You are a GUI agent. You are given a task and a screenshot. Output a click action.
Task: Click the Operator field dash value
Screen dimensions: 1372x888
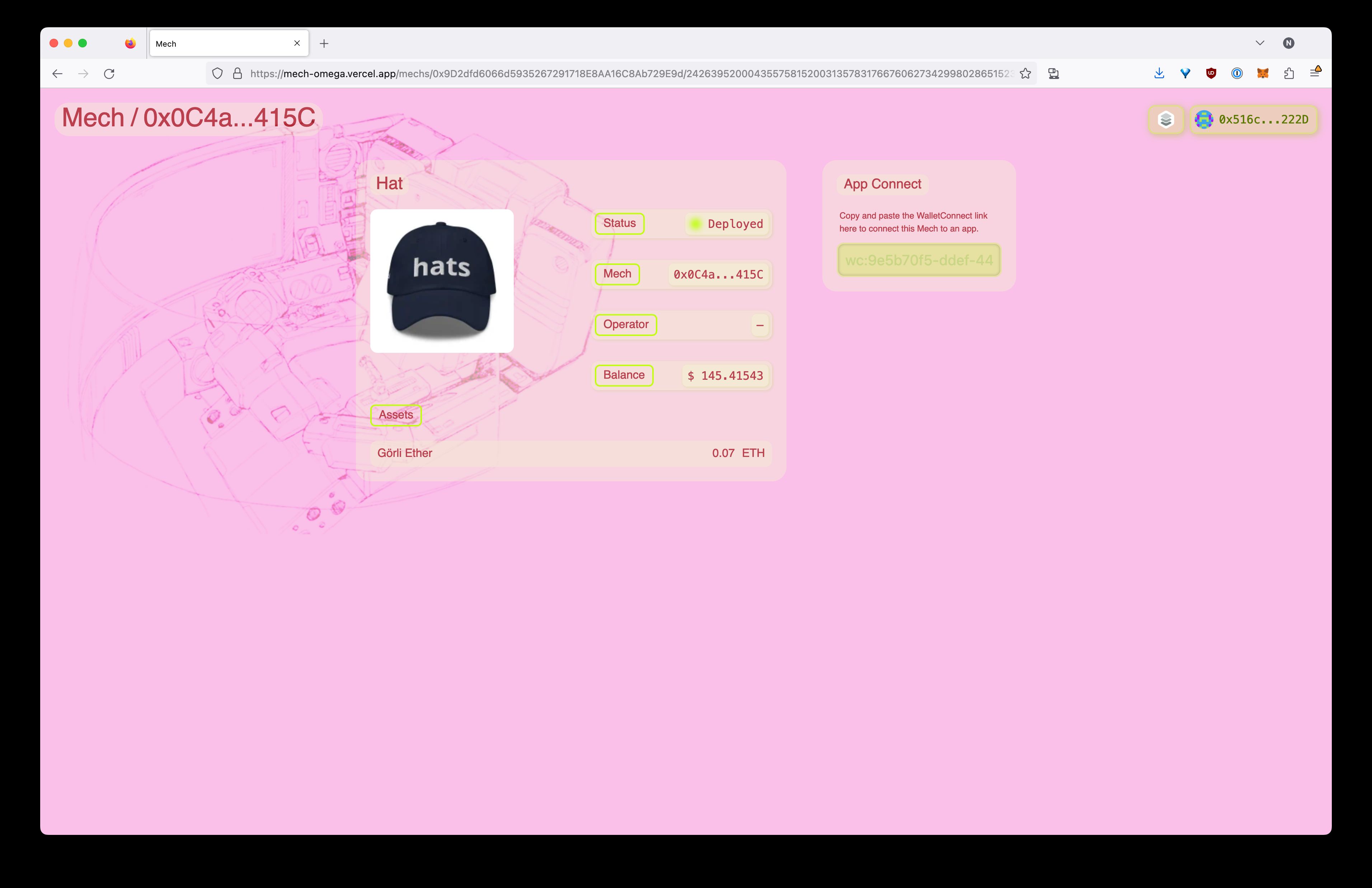759,324
